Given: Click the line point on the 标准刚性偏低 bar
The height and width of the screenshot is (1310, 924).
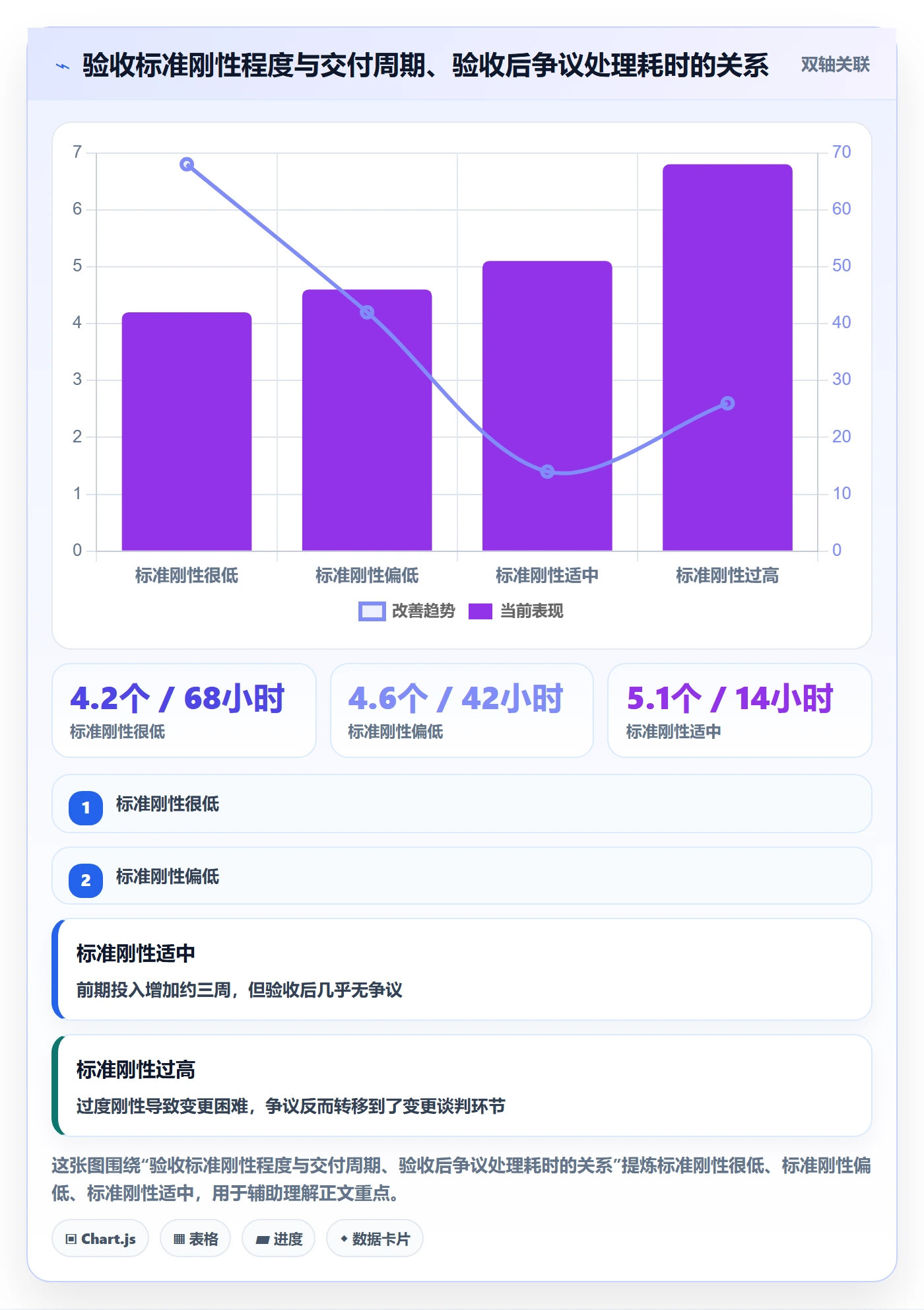Looking at the screenshot, I should pyautogui.click(x=367, y=312).
